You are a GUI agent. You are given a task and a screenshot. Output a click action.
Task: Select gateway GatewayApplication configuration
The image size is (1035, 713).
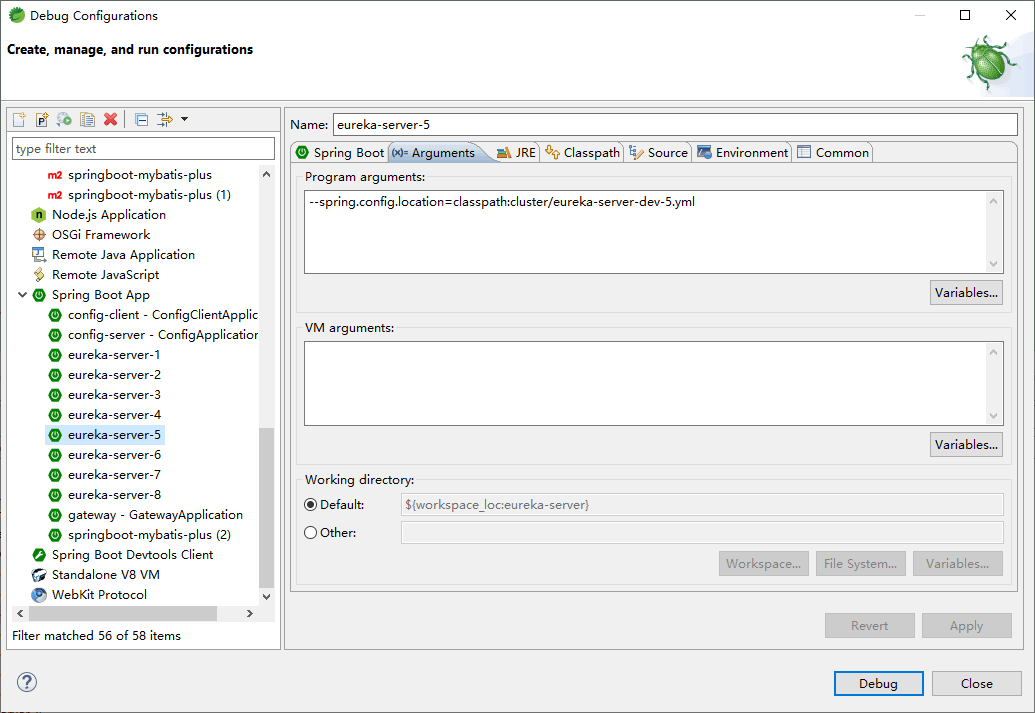[x=146, y=515]
